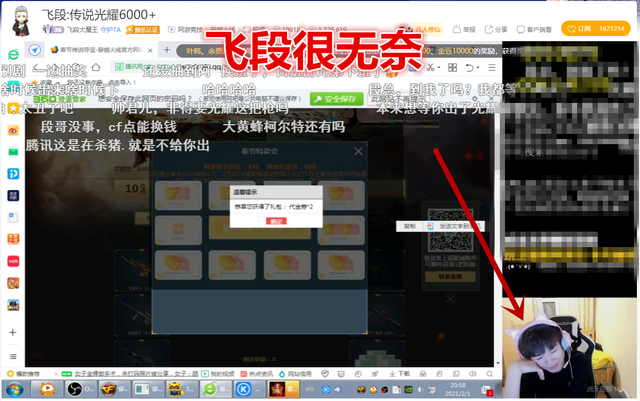Open the green mail sidebar icon
This screenshot has height=401, width=640.
[13, 152]
